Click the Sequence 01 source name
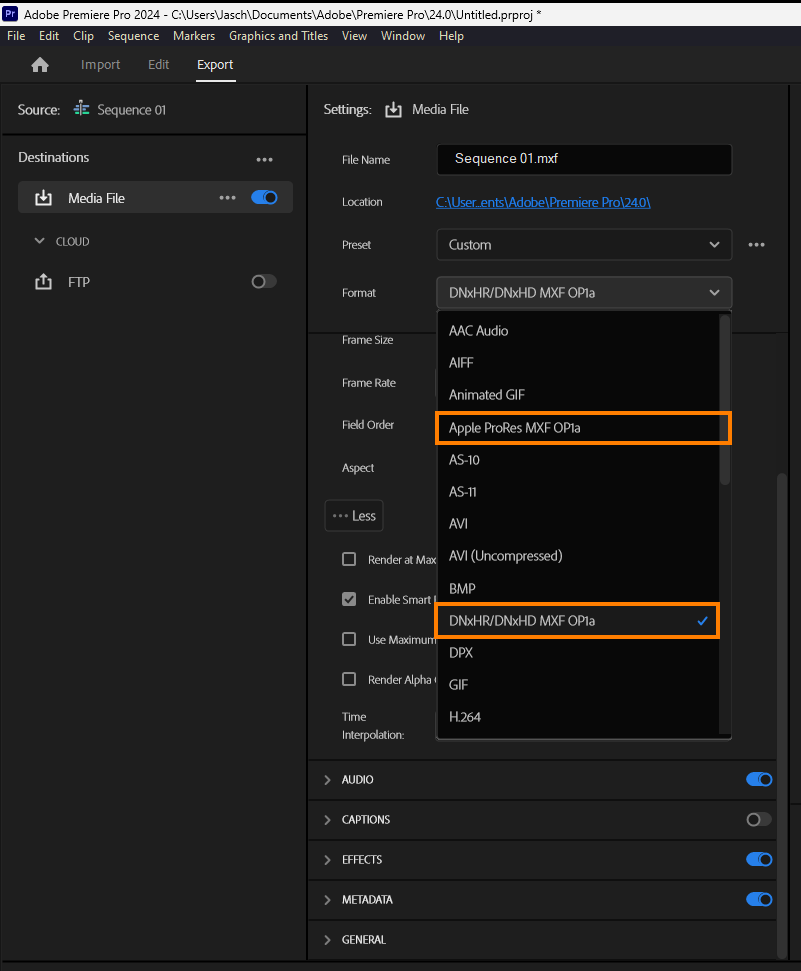801x971 pixels. (x=131, y=110)
